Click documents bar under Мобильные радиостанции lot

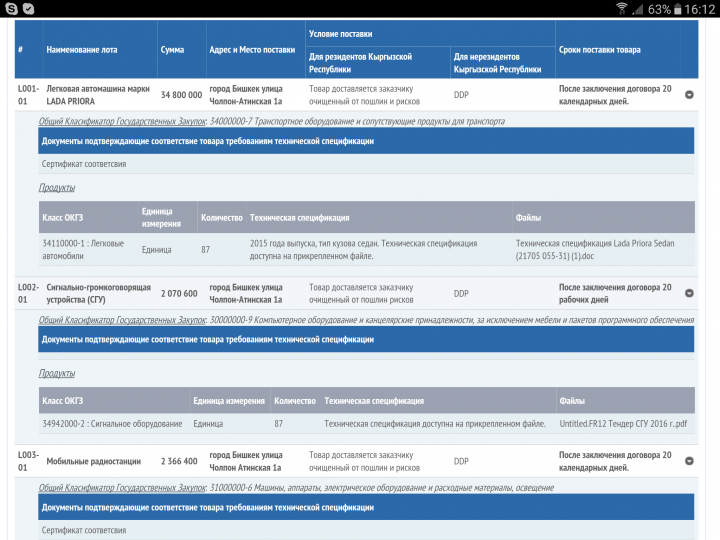coord(366,507)
